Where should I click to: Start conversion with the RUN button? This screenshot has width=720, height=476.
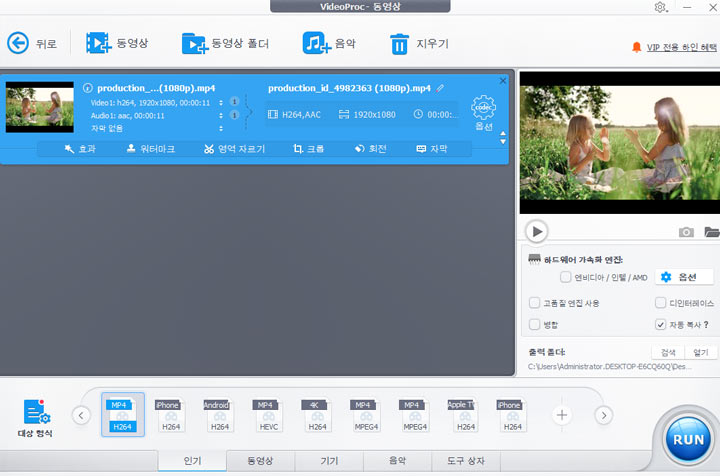click(x=688, y=439)
